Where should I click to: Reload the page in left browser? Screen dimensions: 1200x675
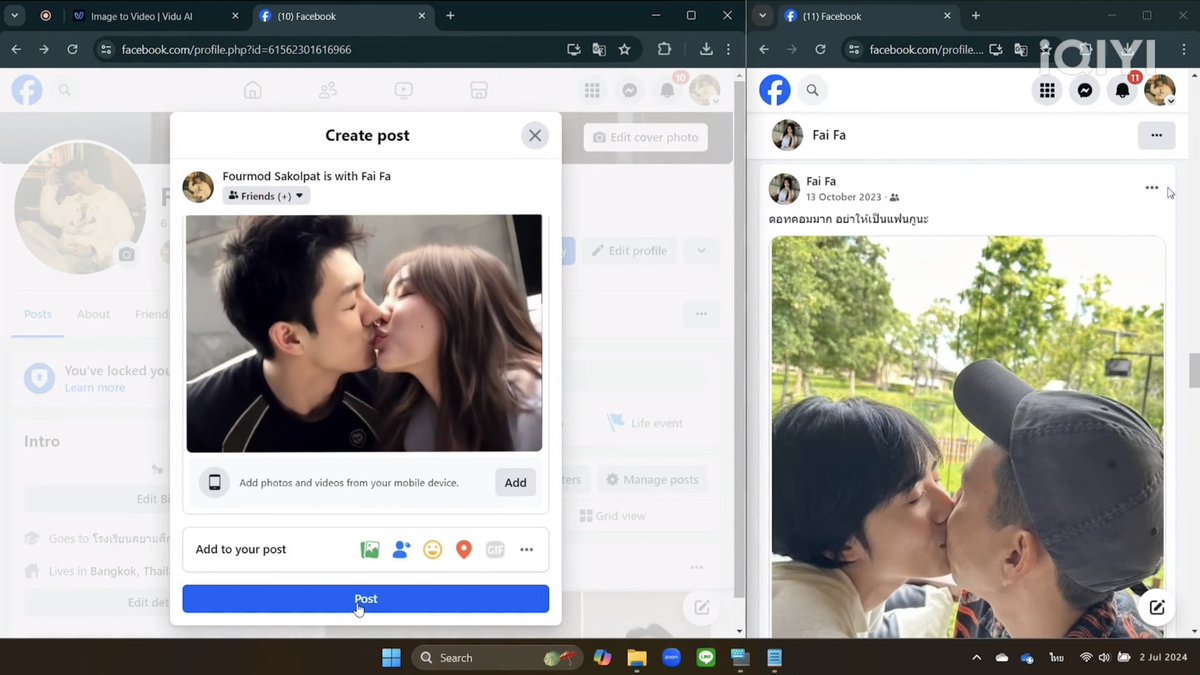click(72, 49)
